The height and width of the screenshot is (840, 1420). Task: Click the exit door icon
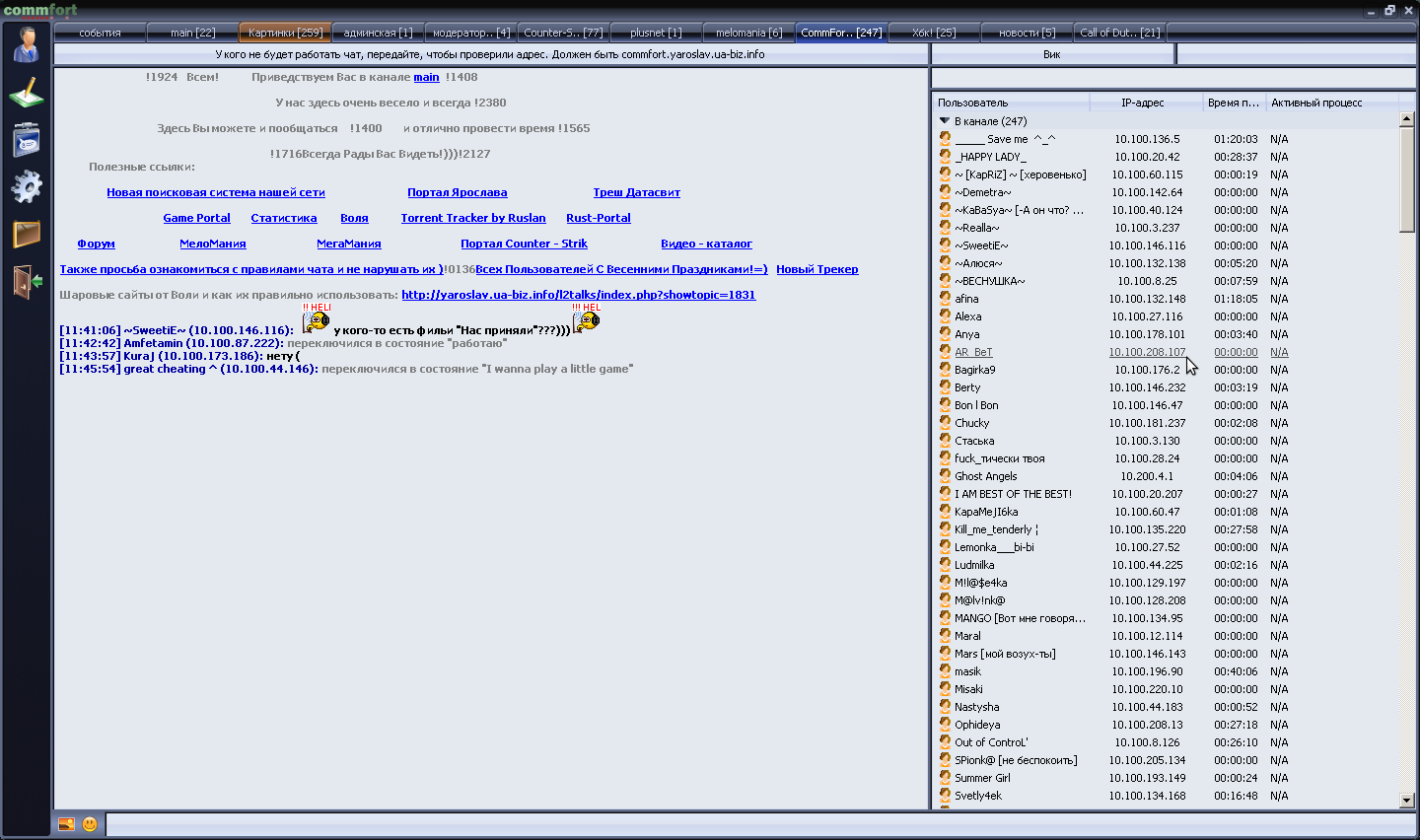coord(27,281)
